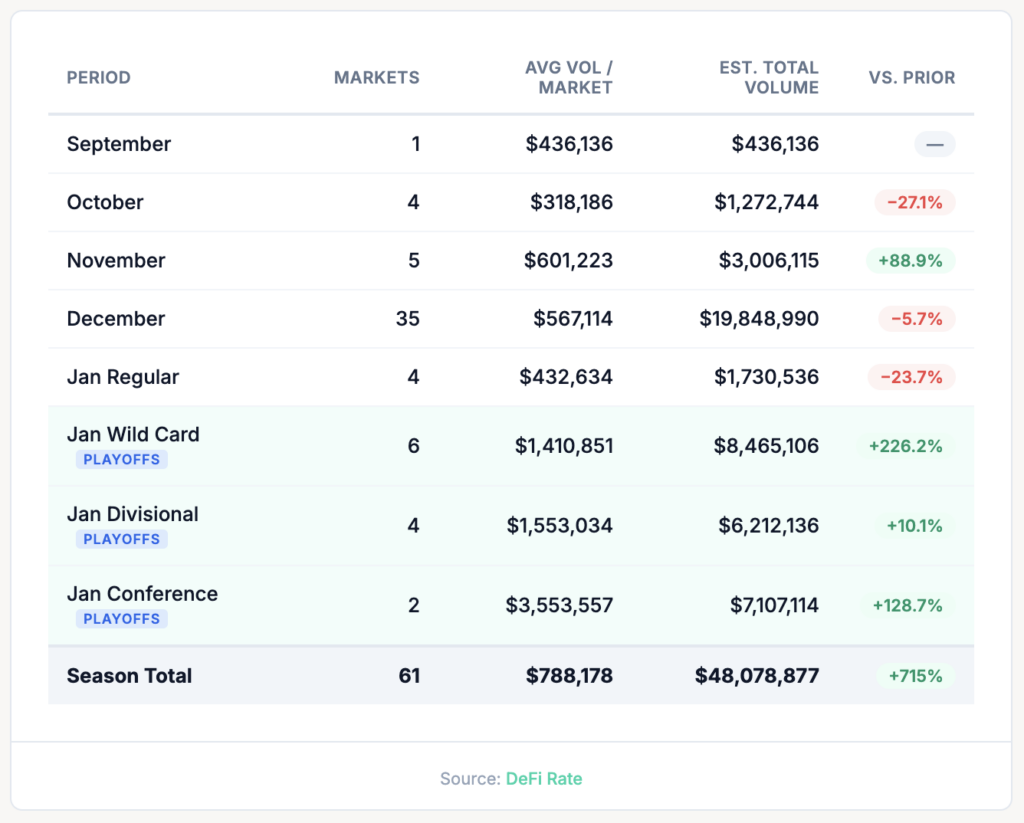Select the AVG VOL / MARKET header

pos(568,77)
